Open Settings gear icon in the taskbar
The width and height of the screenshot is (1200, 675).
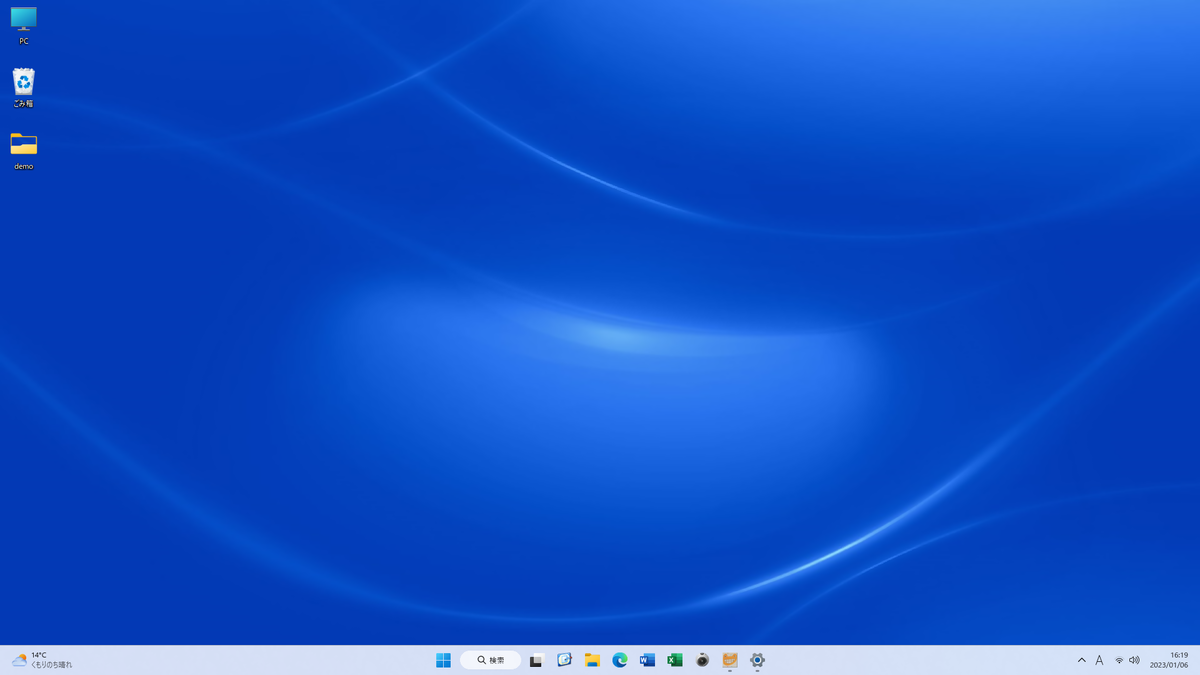pyautogui.click(x=757, y=660)
